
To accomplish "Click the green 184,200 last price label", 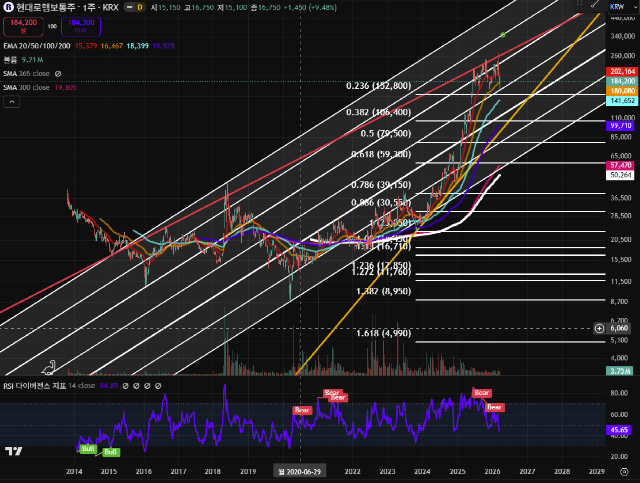I will (x=622, y=81).
